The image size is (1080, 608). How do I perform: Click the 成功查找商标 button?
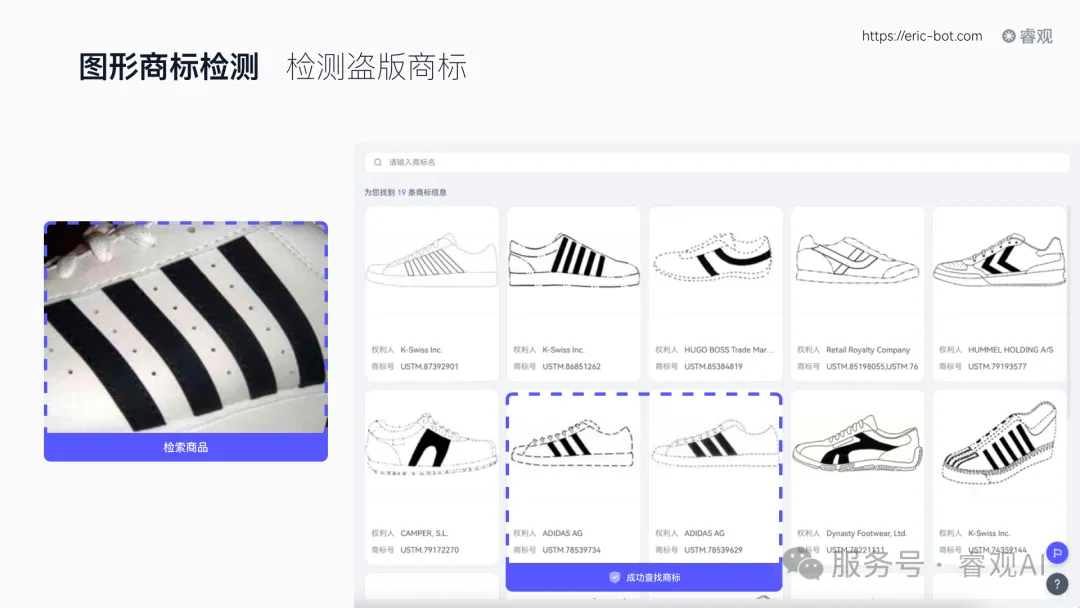[644, 576]
